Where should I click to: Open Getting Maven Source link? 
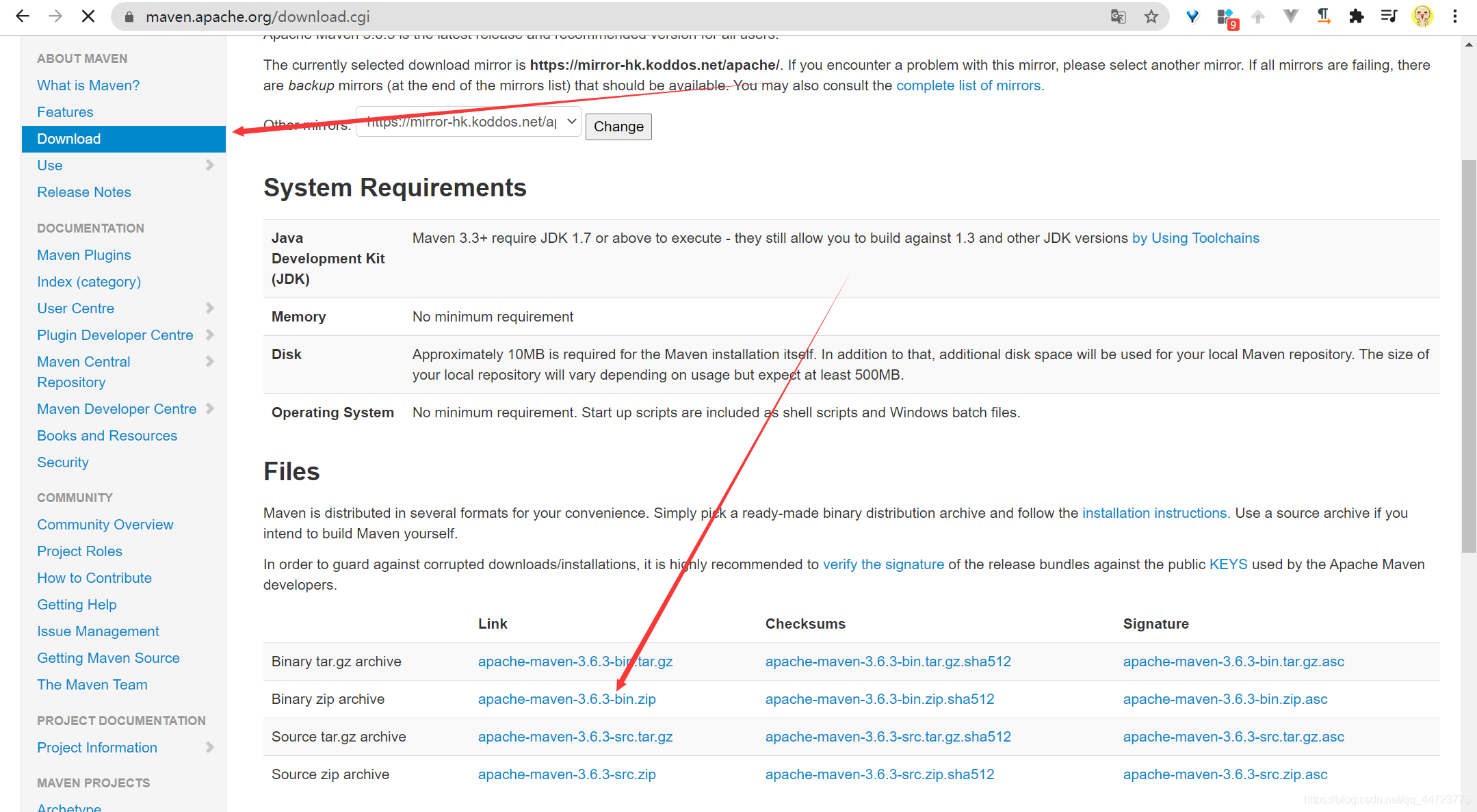108,658
